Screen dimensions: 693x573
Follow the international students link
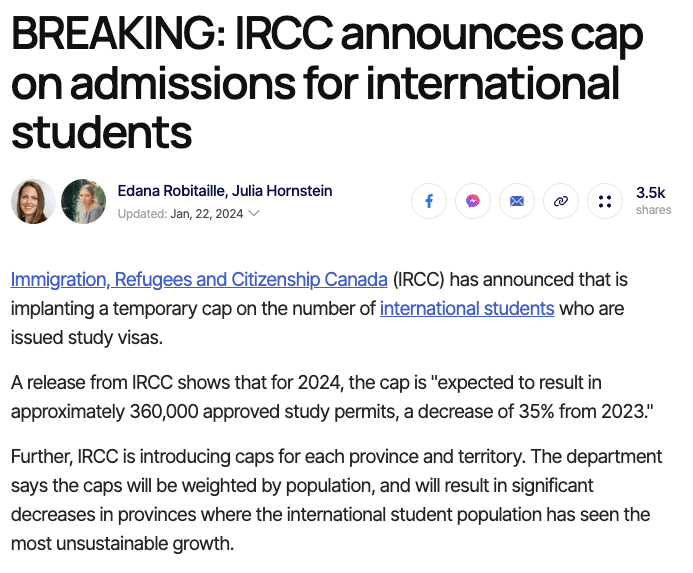coord(467,309)
